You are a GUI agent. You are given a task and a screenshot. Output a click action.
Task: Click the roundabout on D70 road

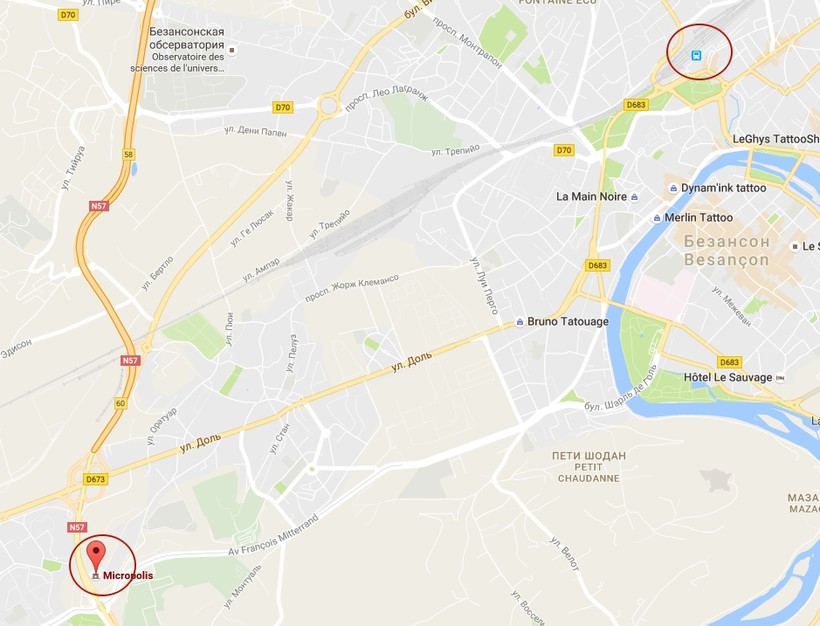pyautogui.click(x=329, y=104)
